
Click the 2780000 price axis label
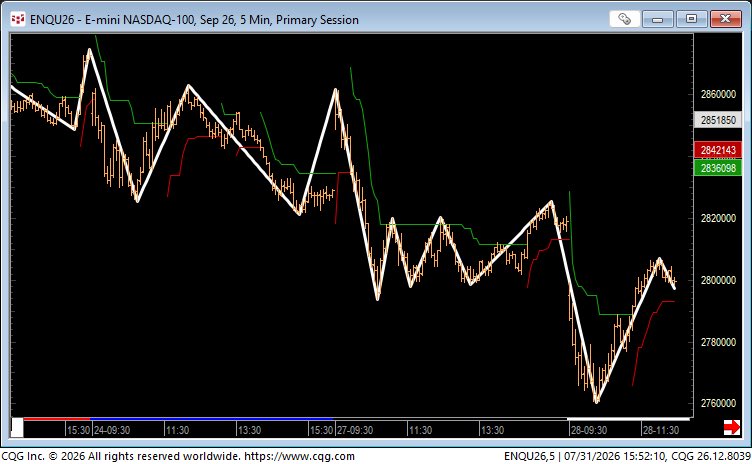click(718, 342)
